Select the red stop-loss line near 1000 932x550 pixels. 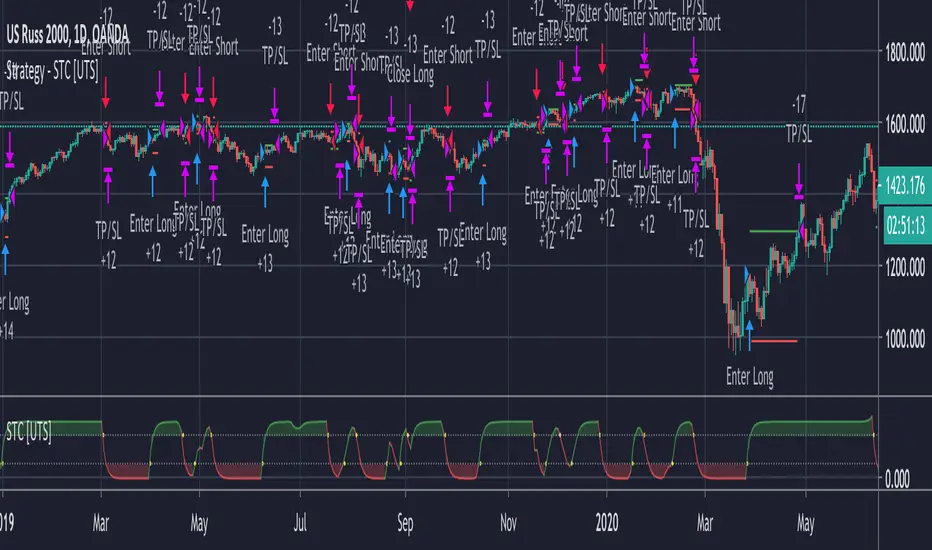coord(774,341)
